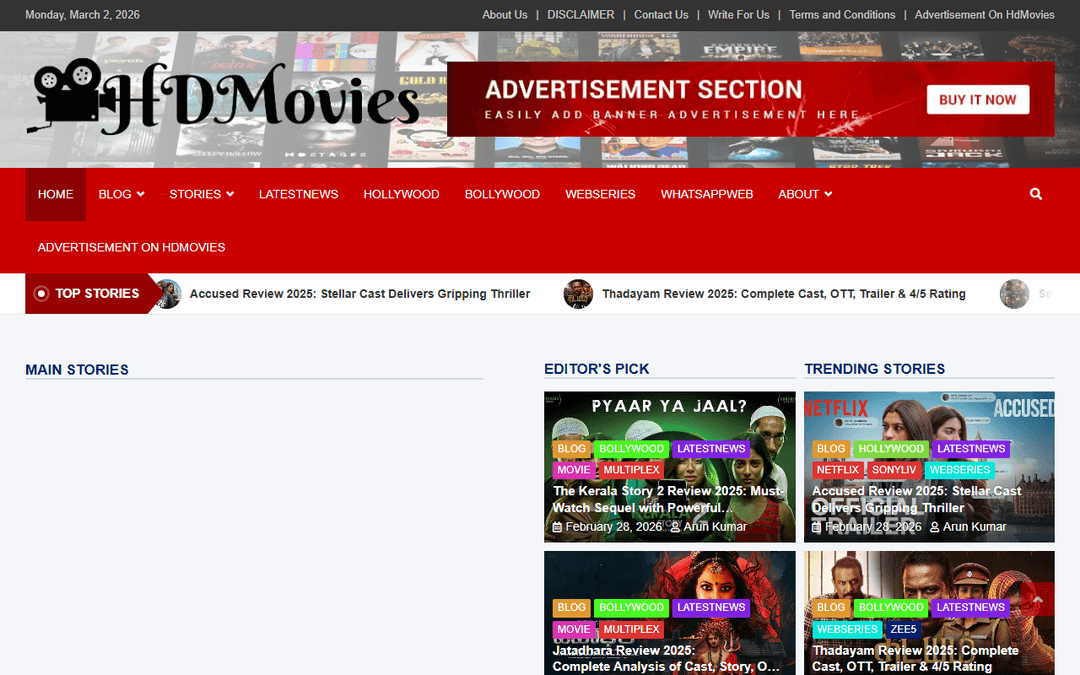The width and height of the screenshot is (1080, 675).
Task: Click BOLLYWOOD tag on Thadayam card
Action: pyautogui.click(x=891, y=608)
